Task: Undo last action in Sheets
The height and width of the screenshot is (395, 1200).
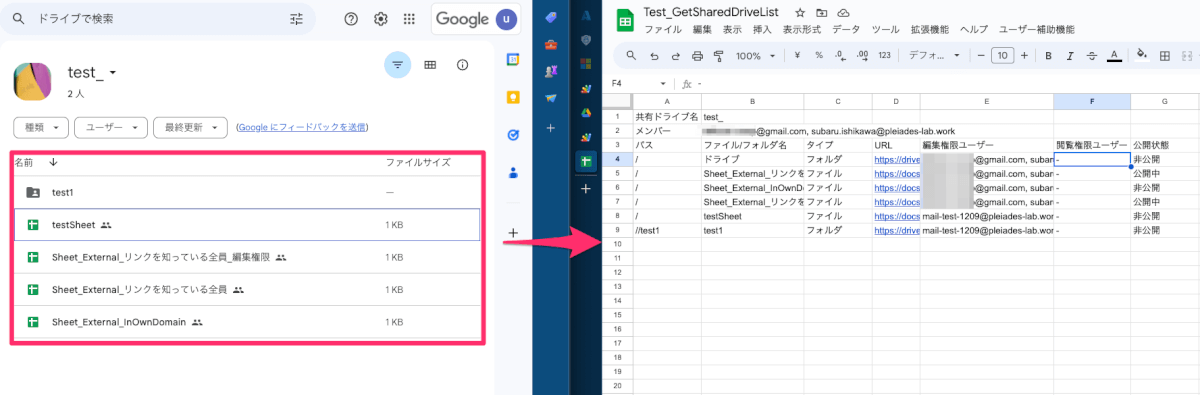Action: [654, 56]
